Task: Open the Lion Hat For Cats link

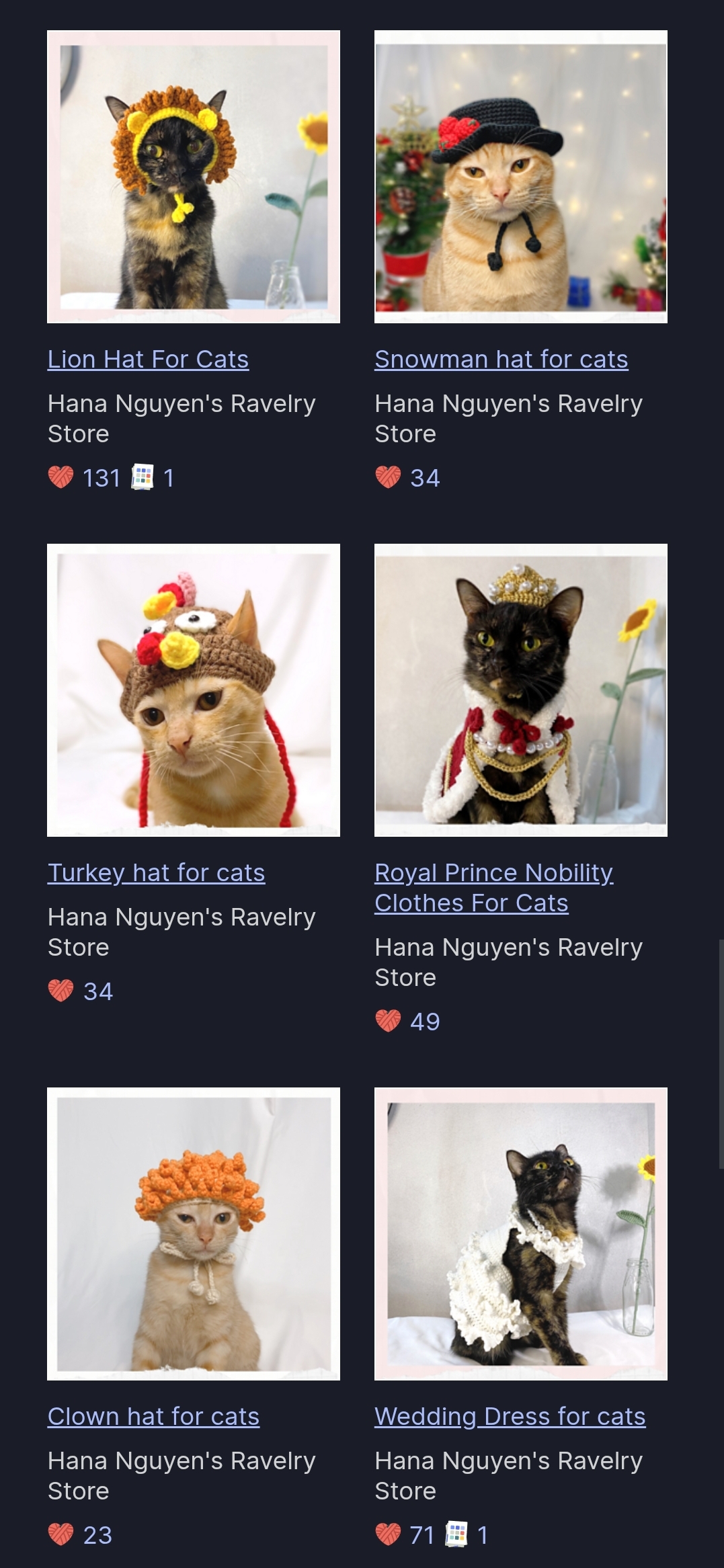Action: click(148, 359)
